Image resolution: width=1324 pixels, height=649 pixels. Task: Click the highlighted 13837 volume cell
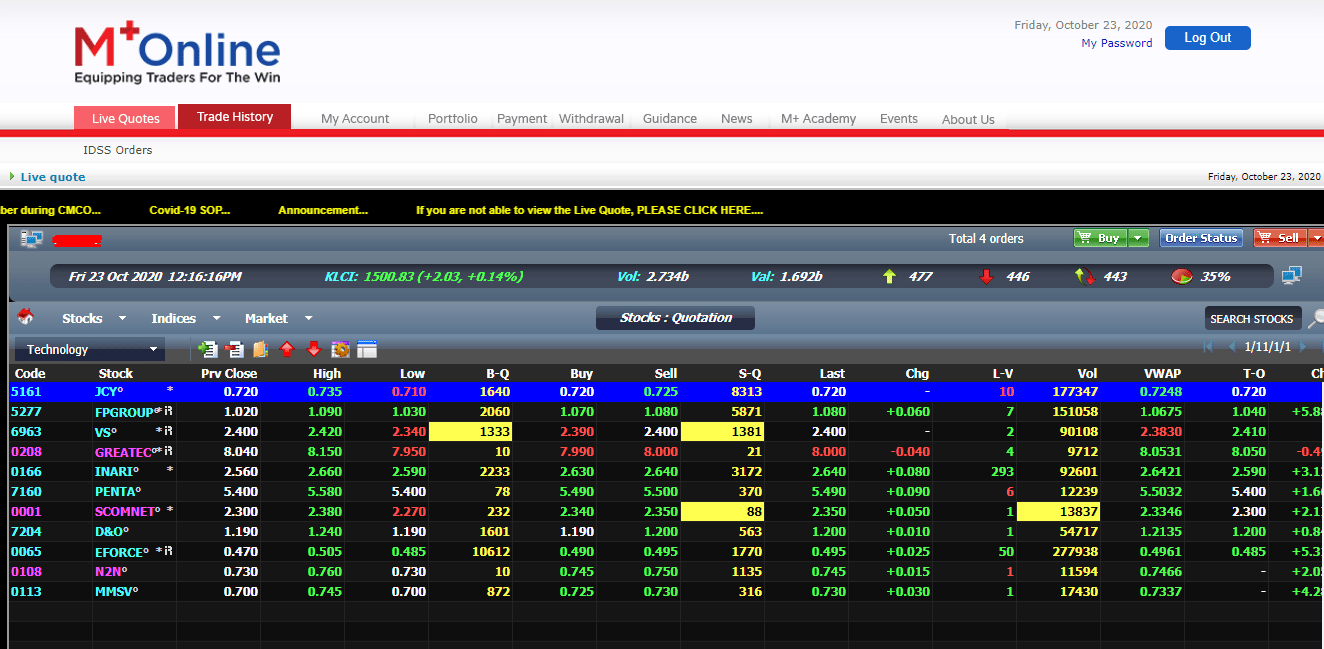(x=1058, y=512)
